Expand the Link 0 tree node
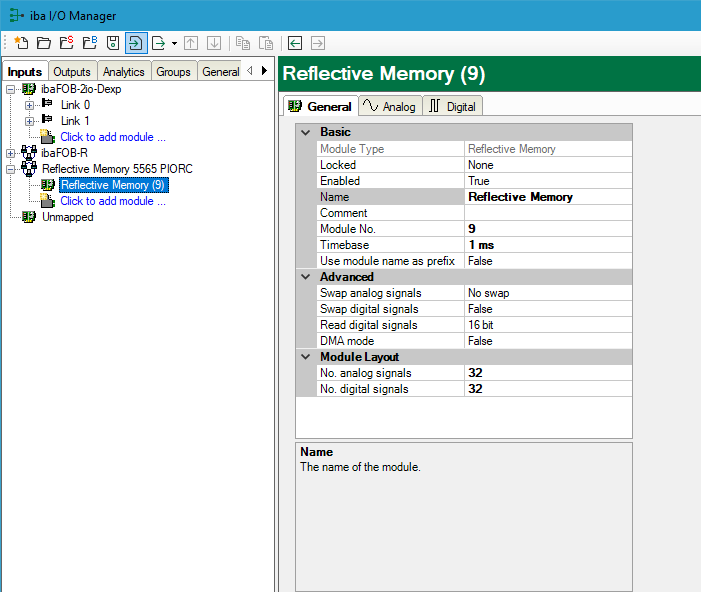Screen dimensions: 701x592 point(29,105)
